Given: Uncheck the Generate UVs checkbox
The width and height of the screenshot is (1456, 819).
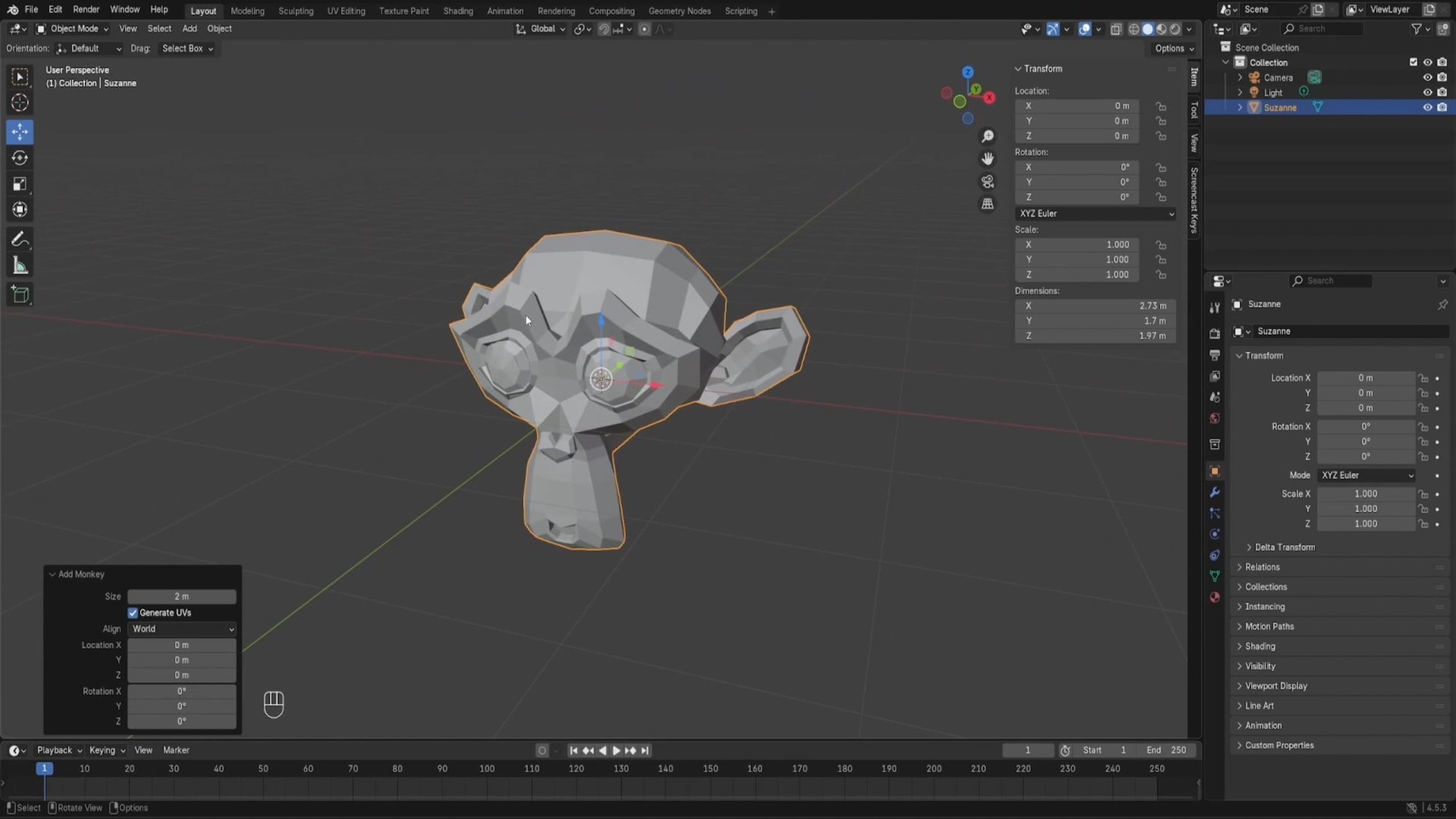Looking at the screenshot, I should pos(133,613).
